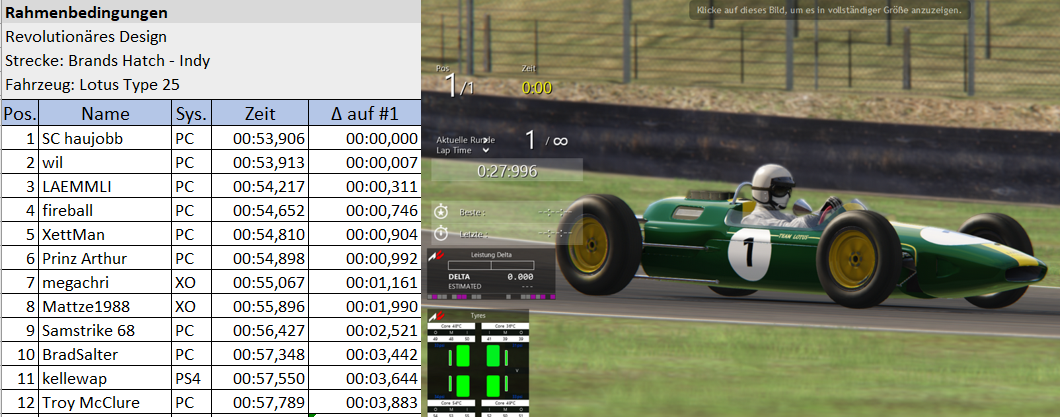Click the PS4 system cell for kellewap
This screenshot has height=417, width=1060.
click(191, 379)
